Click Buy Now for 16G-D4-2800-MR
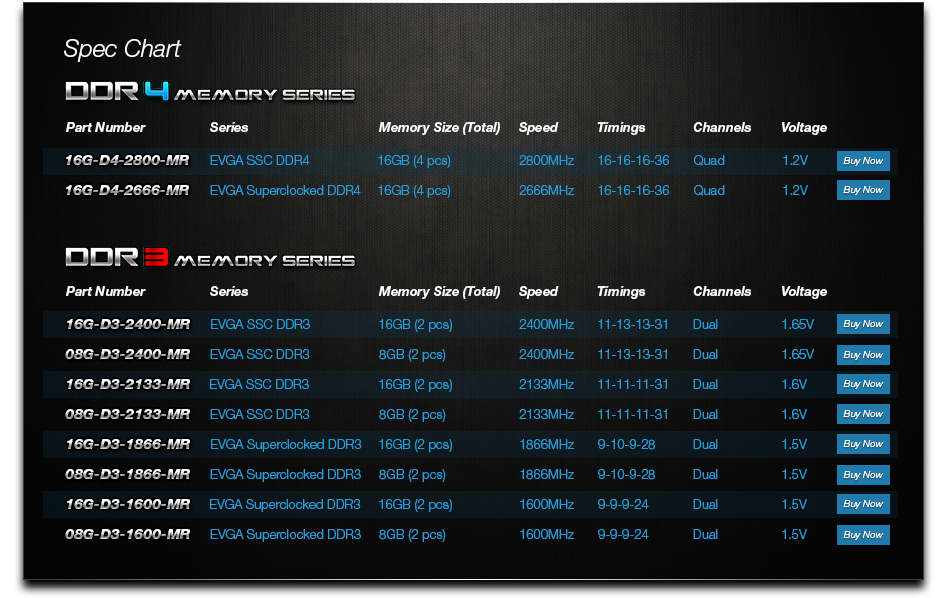 (863, 161)
